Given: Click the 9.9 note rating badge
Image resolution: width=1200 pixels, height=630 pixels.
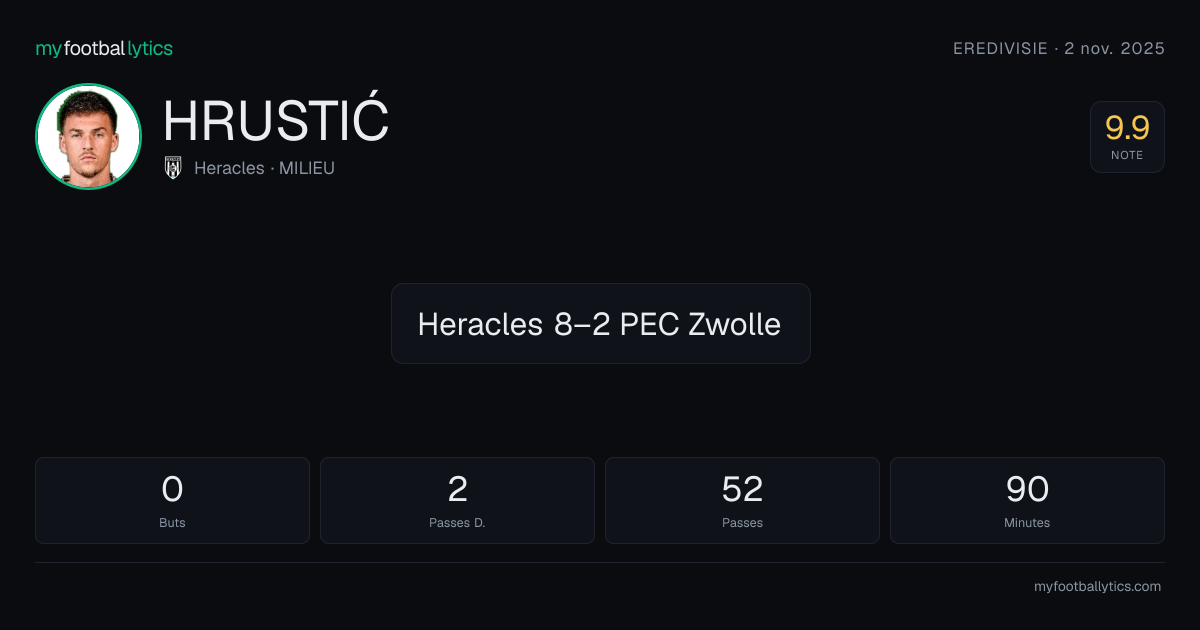Looking at the screenshot, I should tap(1127, 137).
